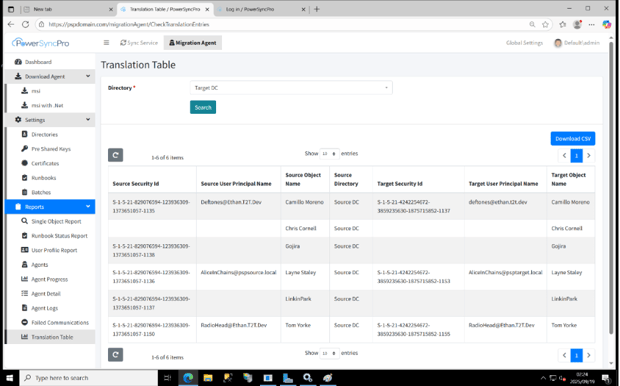This screenshot has height=386, width=620.
Task: Click the Runbook Status Report icon
Action: pos(25,235)
